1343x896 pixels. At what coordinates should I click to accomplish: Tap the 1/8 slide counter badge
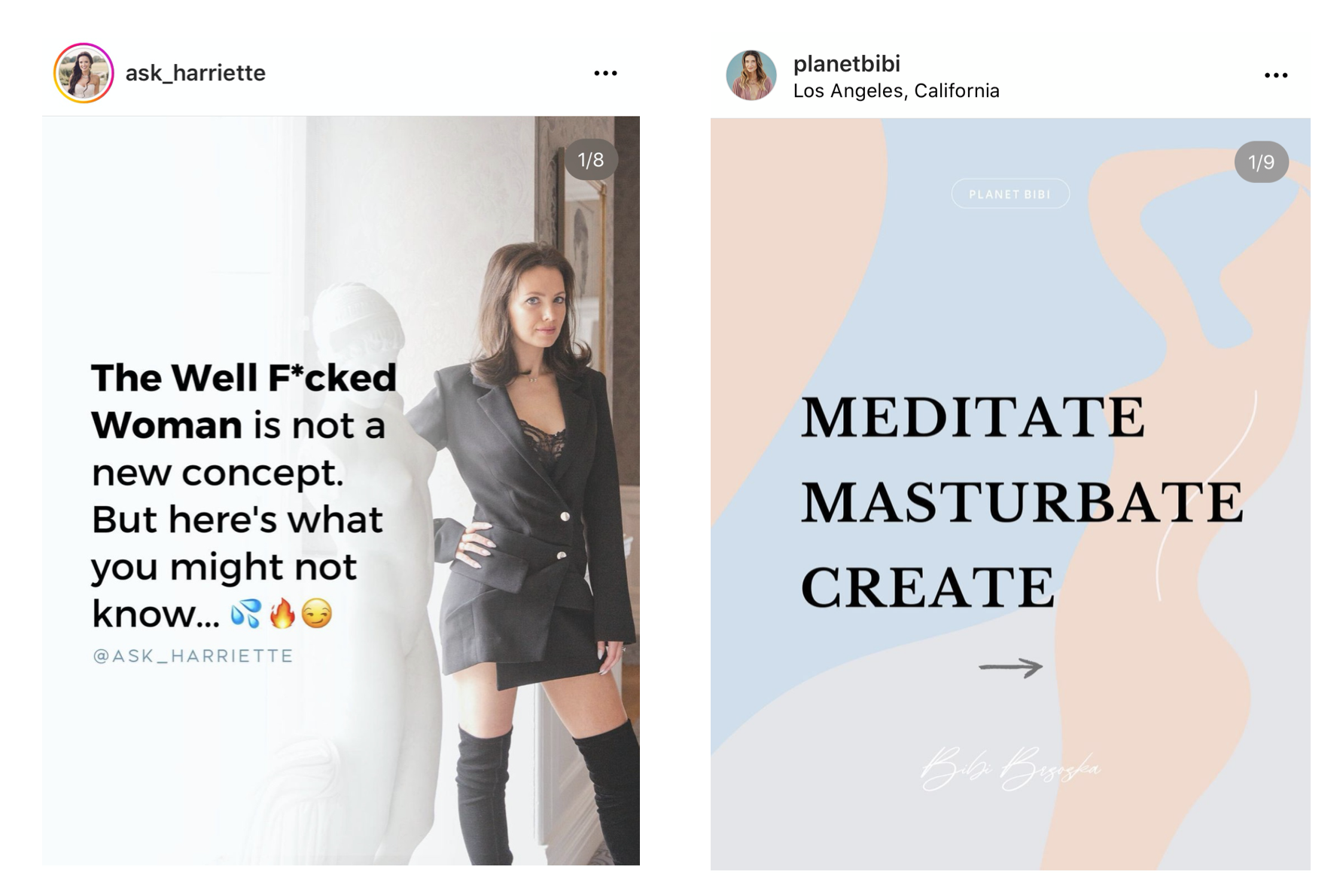point(591,160)
